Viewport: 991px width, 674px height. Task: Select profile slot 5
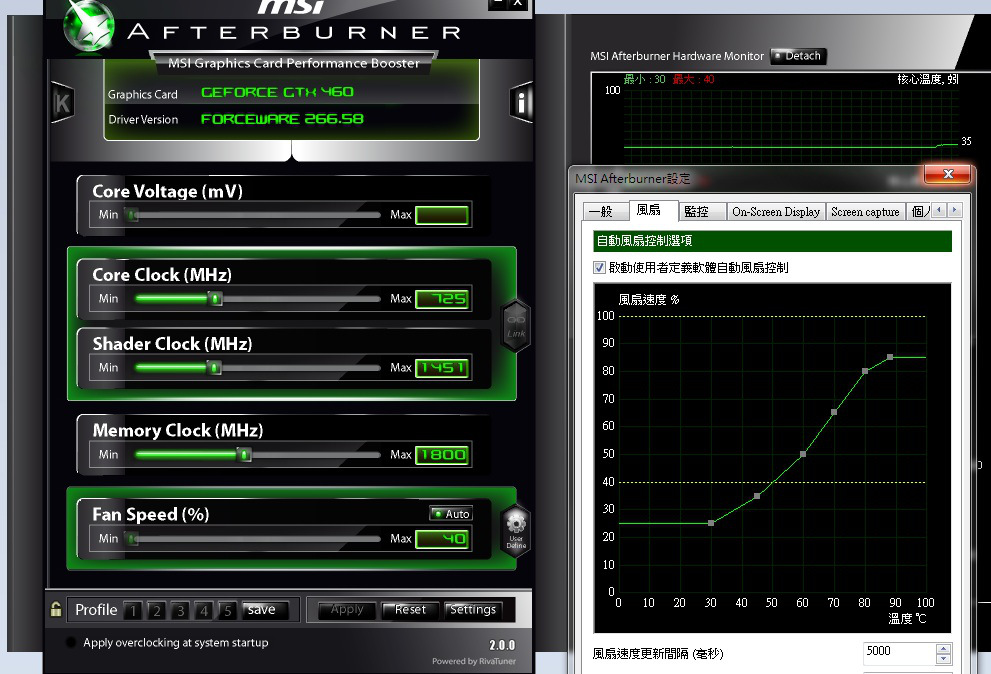pyautogui.click(x=228, y=610)
